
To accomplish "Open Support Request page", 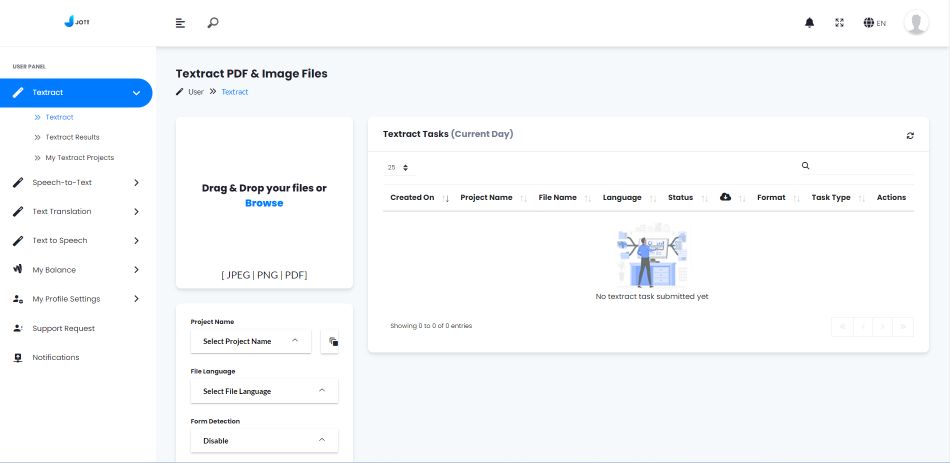I will (x=63, y=328).
